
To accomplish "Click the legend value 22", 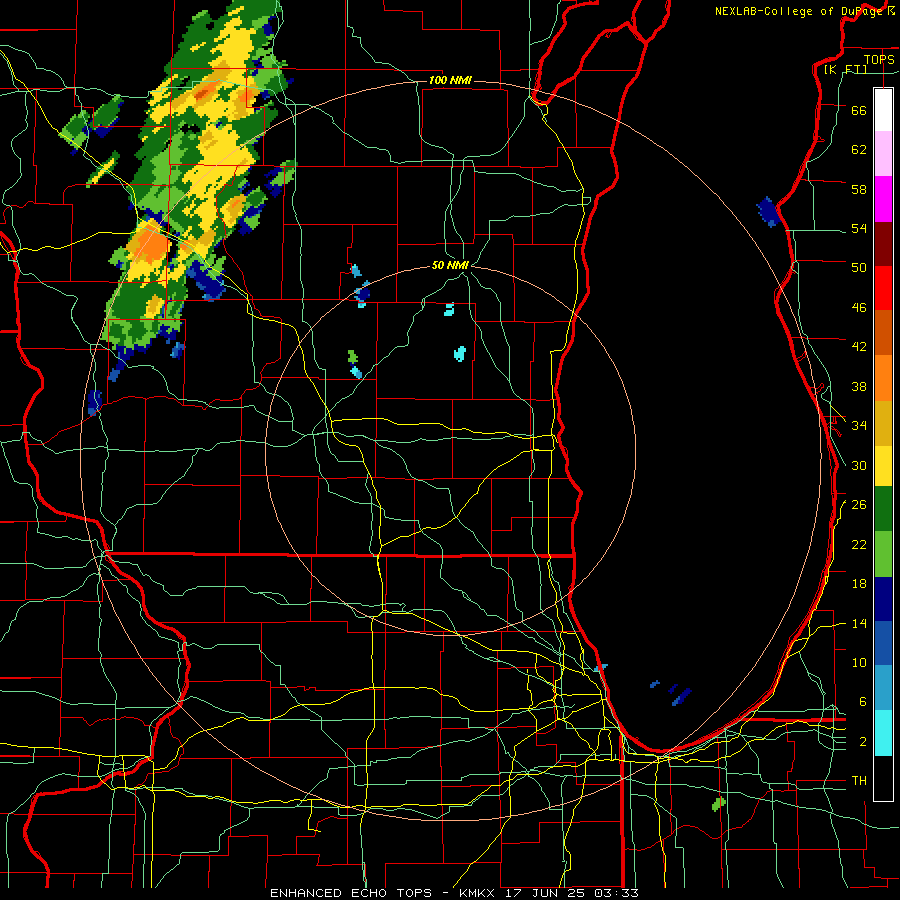I will (859, 544).
